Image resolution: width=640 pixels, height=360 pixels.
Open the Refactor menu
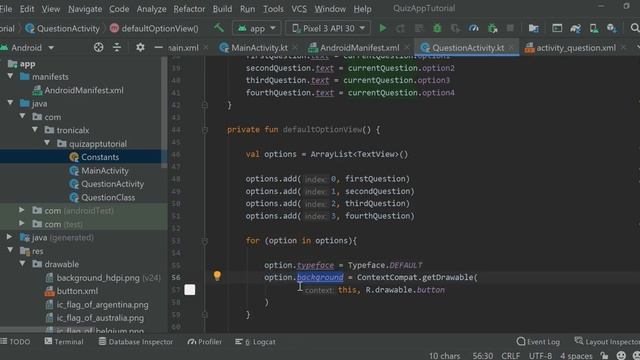[x=189, y=9]
